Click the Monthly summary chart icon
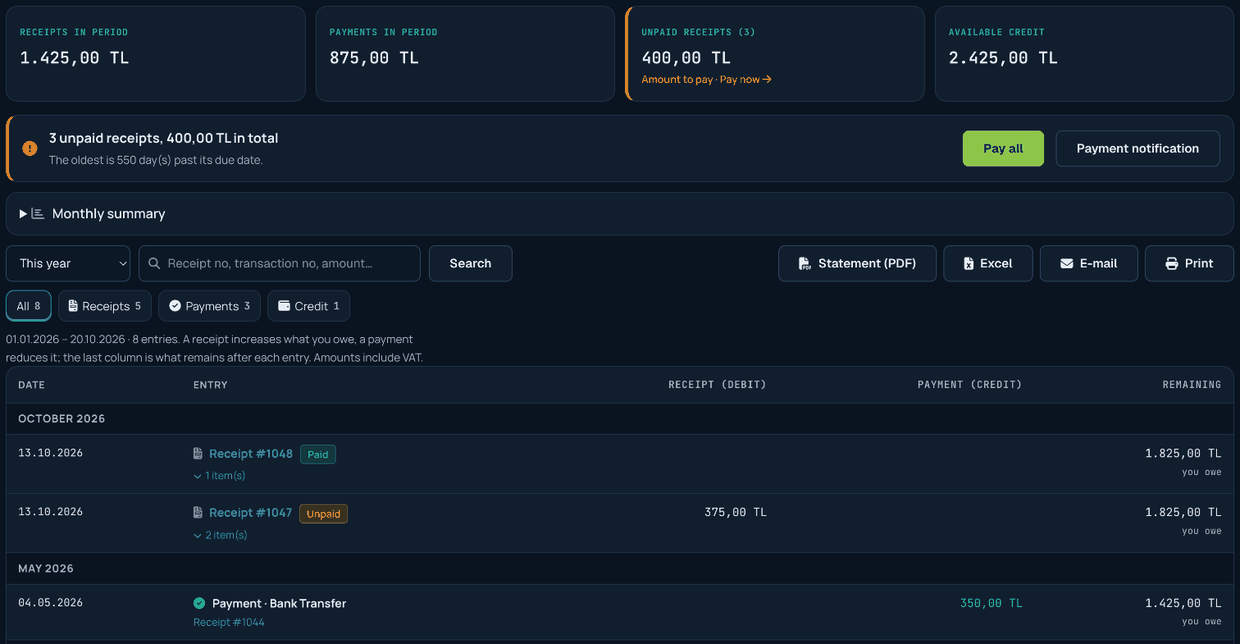Screen dimensions: 1240x644 tap(38, 213)
